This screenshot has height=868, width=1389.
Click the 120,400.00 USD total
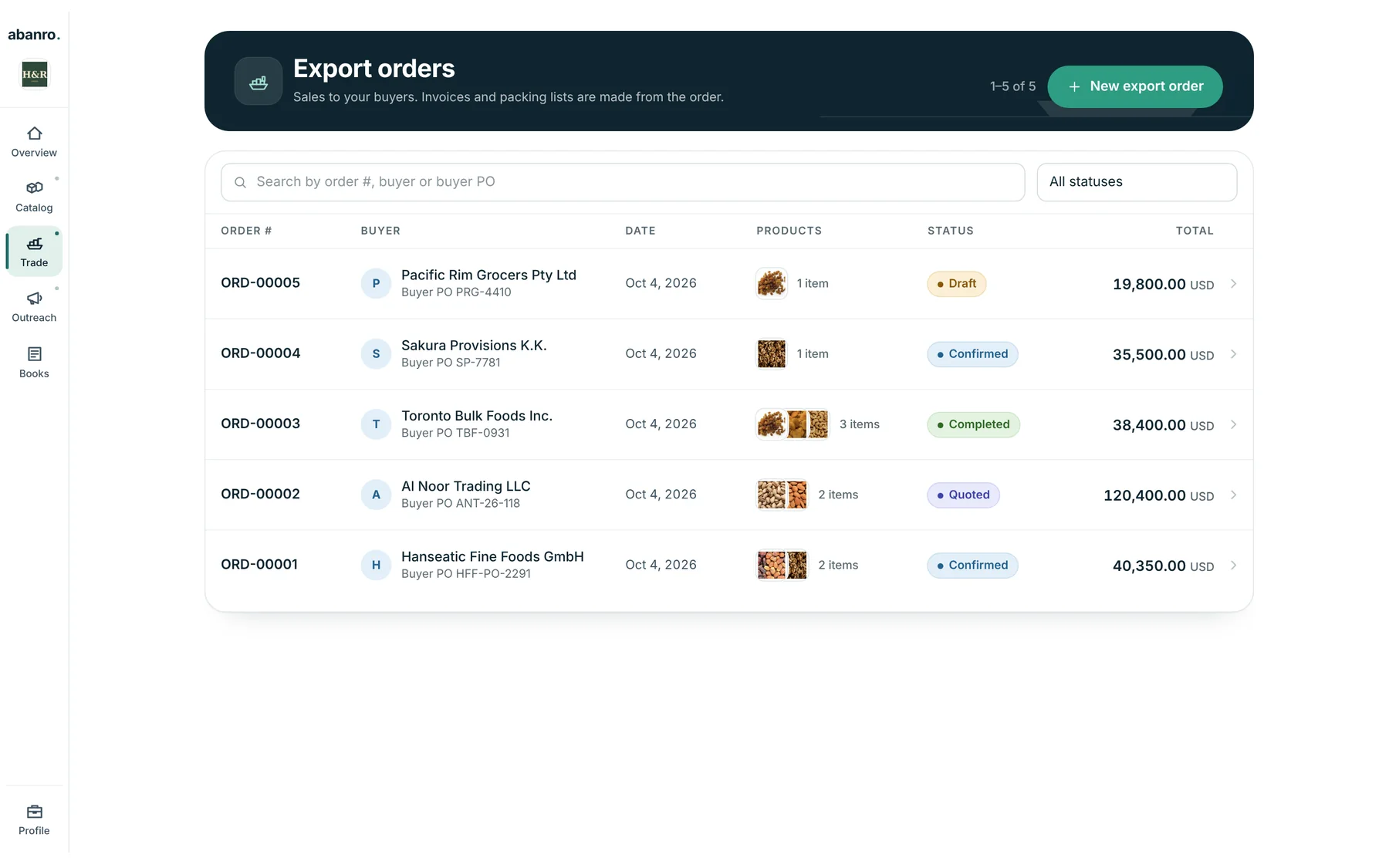coord(1158,495)
